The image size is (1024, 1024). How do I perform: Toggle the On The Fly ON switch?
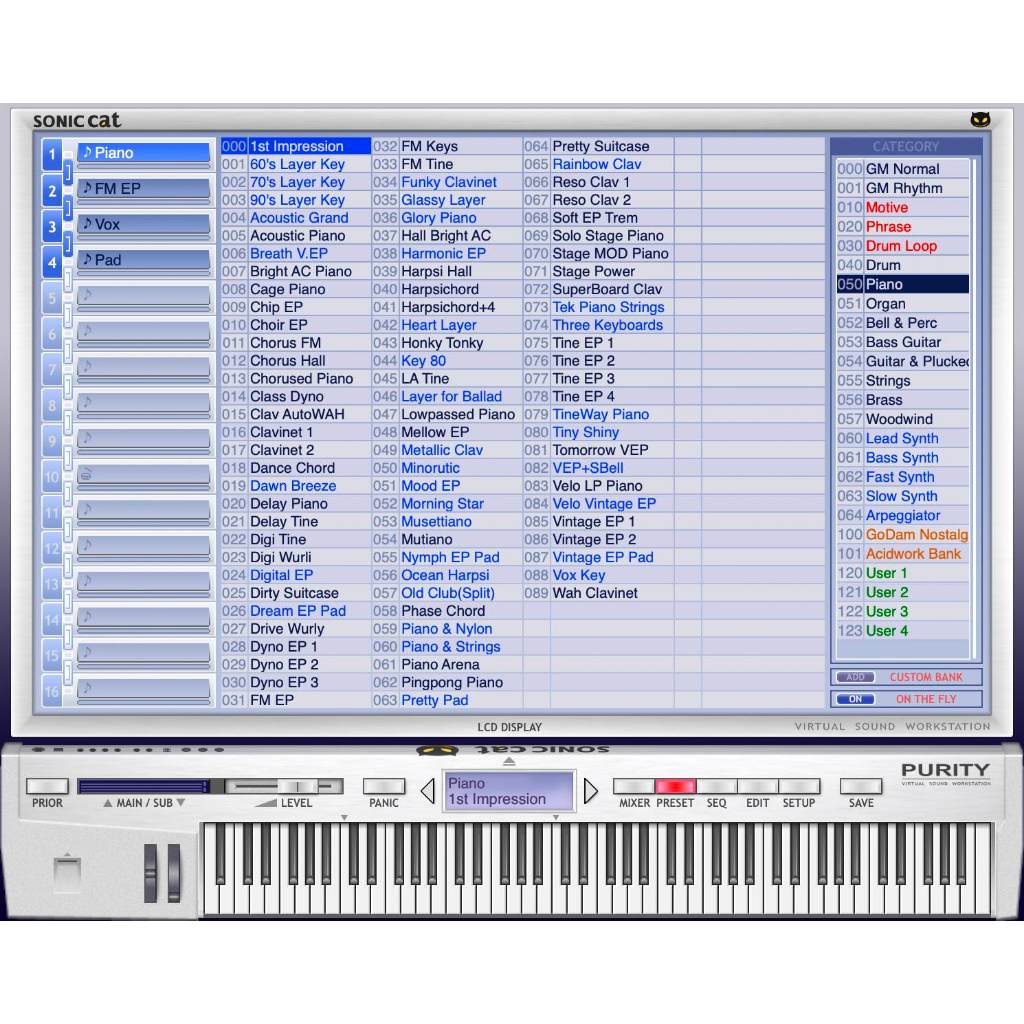click(855, 699)
